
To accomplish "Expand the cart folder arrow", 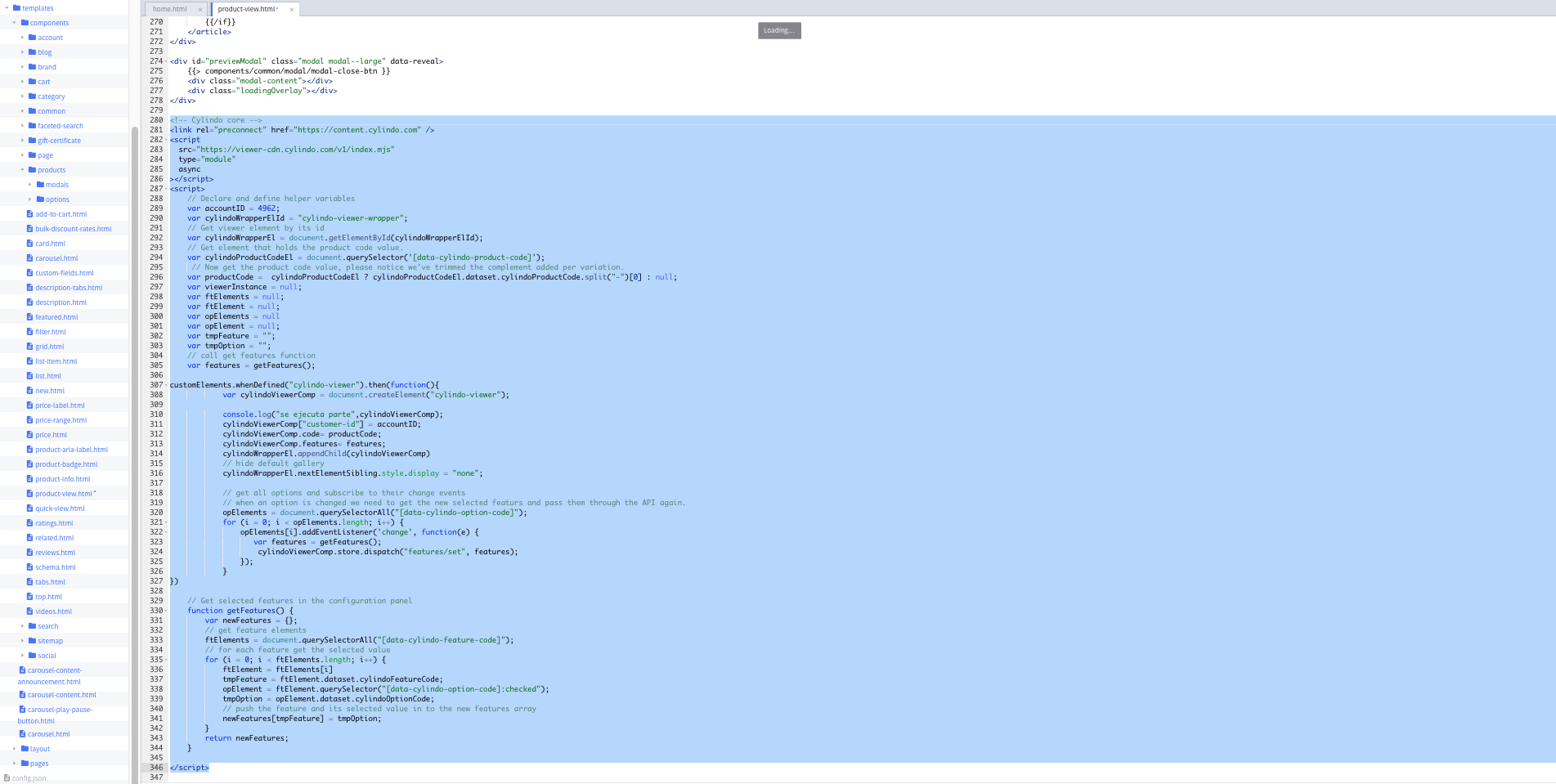I will click(22, 82).
